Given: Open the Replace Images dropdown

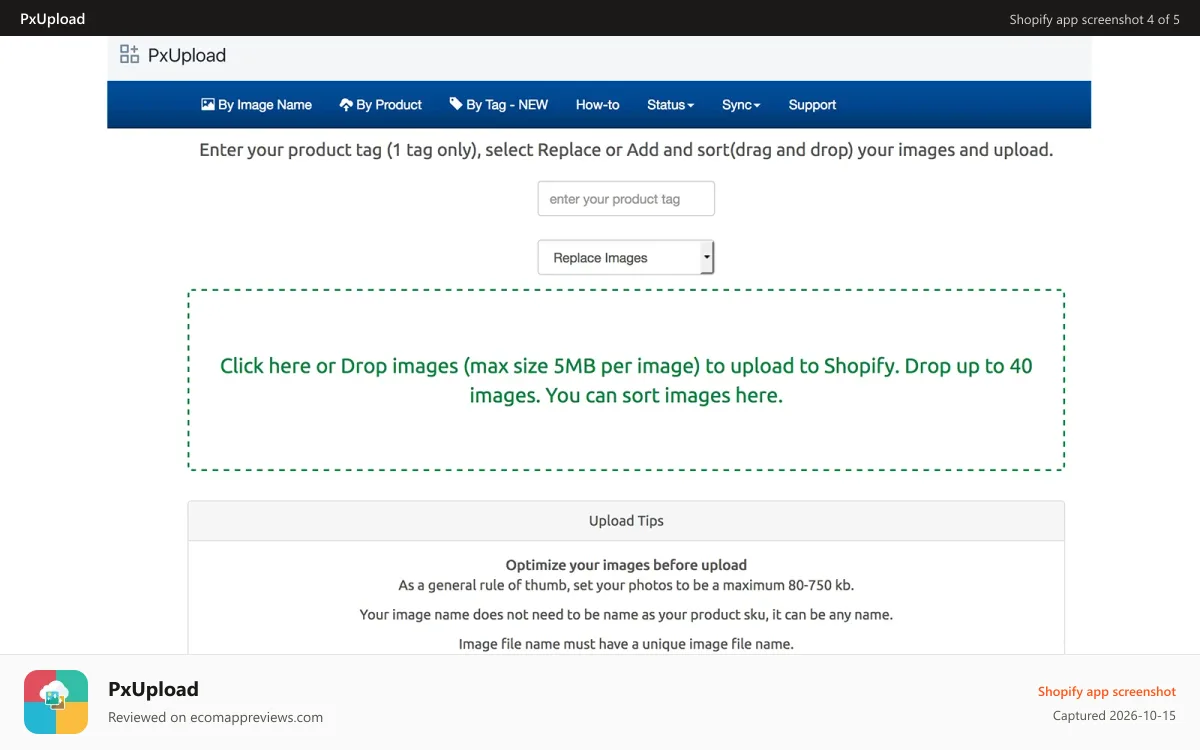Looking at the screenshot, I should click(x=626, y=257).
